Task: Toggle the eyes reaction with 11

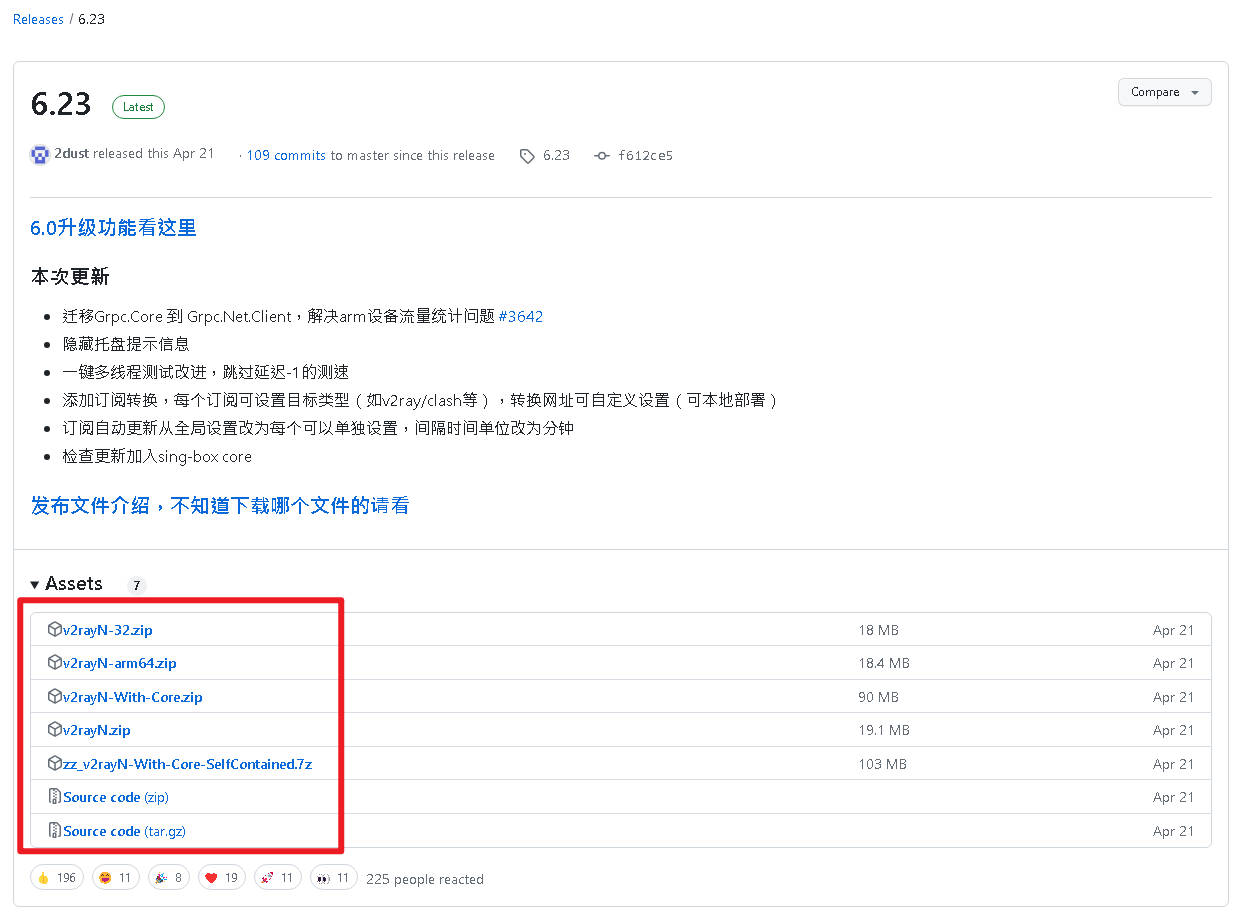Action: tap(333, 878)
